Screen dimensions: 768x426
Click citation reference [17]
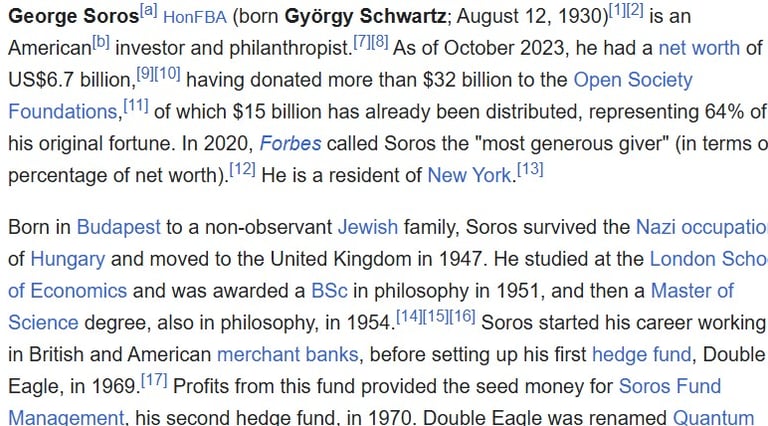click(154, 381)
